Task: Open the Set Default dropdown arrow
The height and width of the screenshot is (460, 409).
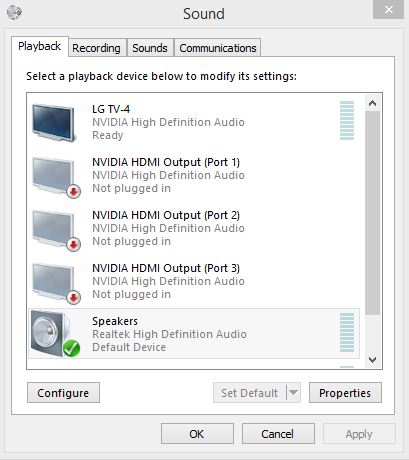Action: point(293,393)
